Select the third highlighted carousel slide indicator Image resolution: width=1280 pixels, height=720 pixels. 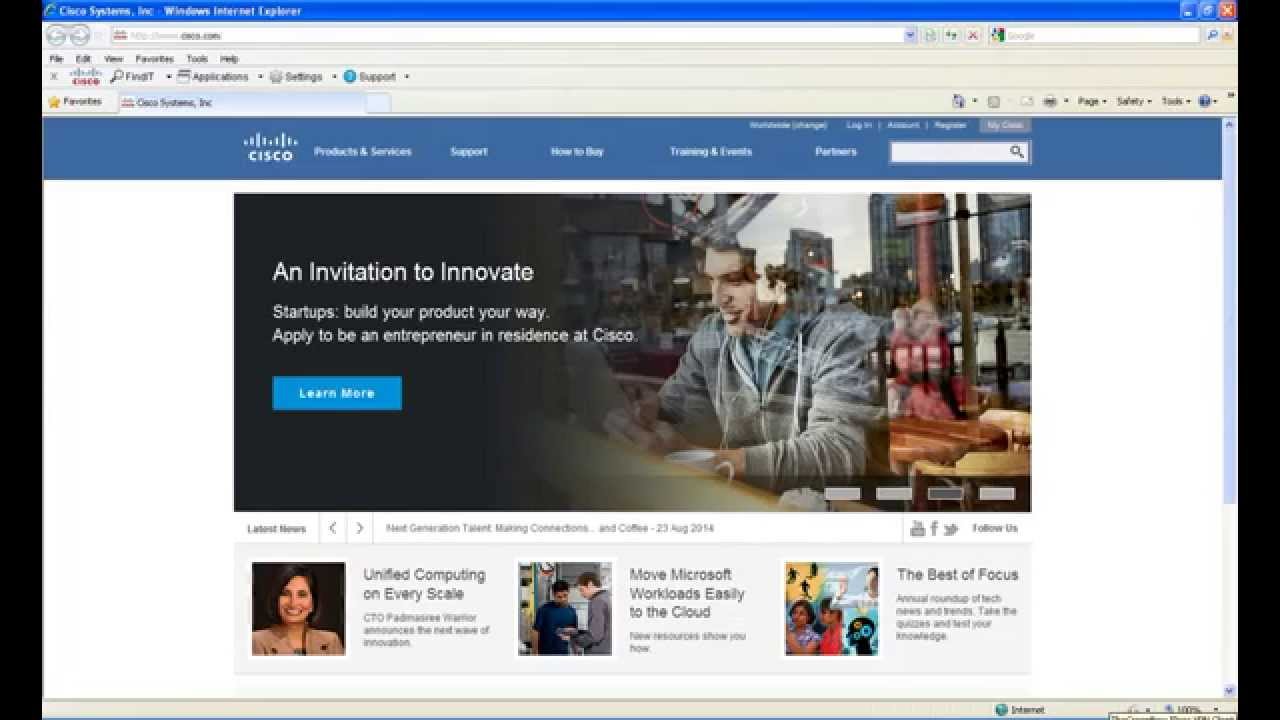[946, 493]
